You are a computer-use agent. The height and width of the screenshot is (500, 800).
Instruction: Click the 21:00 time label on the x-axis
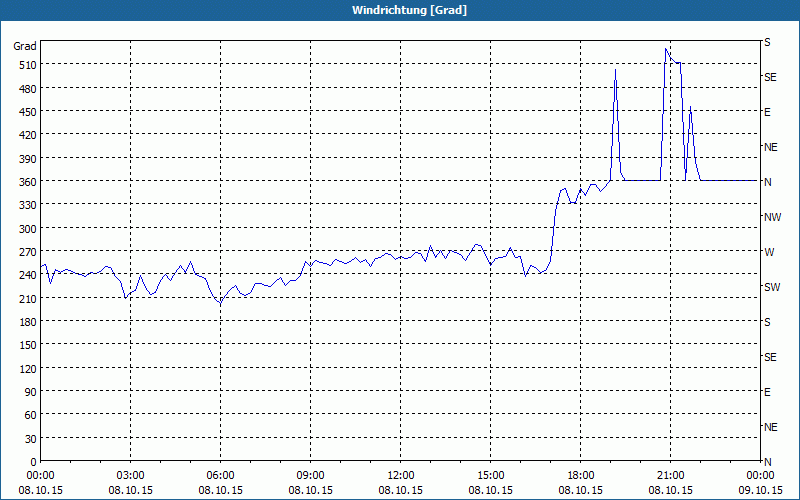pyautogui.click(x=670, y=476)
